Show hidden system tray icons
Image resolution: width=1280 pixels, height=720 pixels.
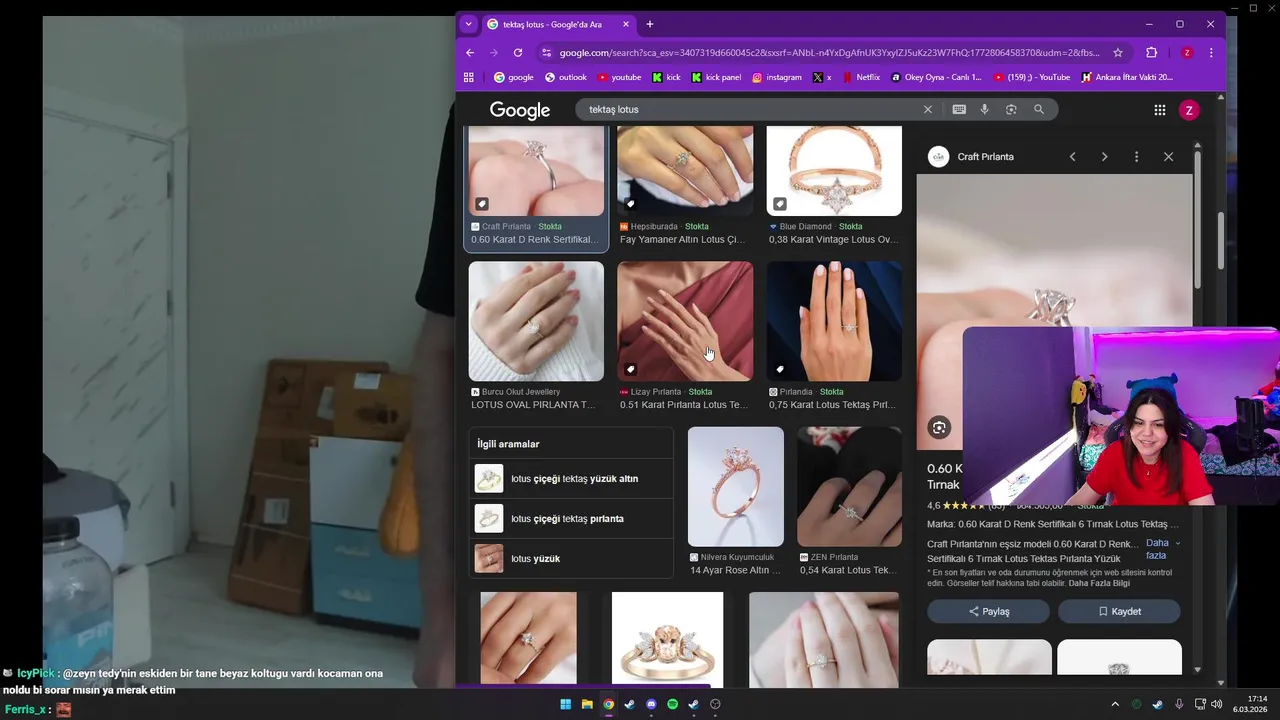[1115, 704]
